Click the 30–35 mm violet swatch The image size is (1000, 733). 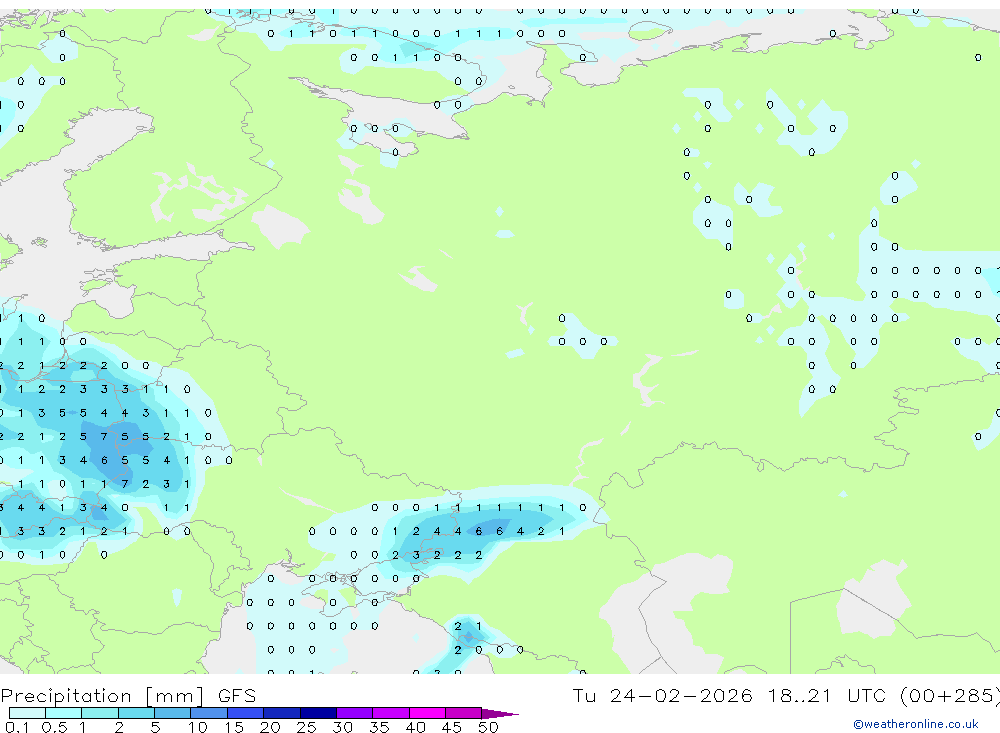(x=355, y=713)
